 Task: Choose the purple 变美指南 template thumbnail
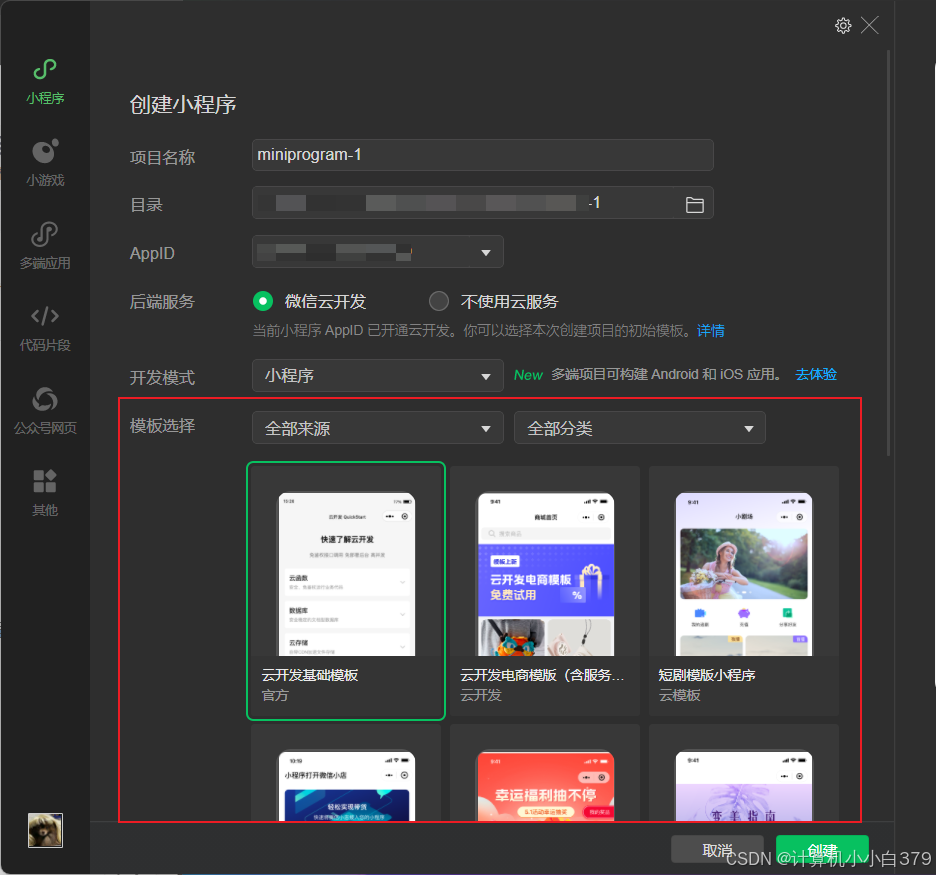744,785
